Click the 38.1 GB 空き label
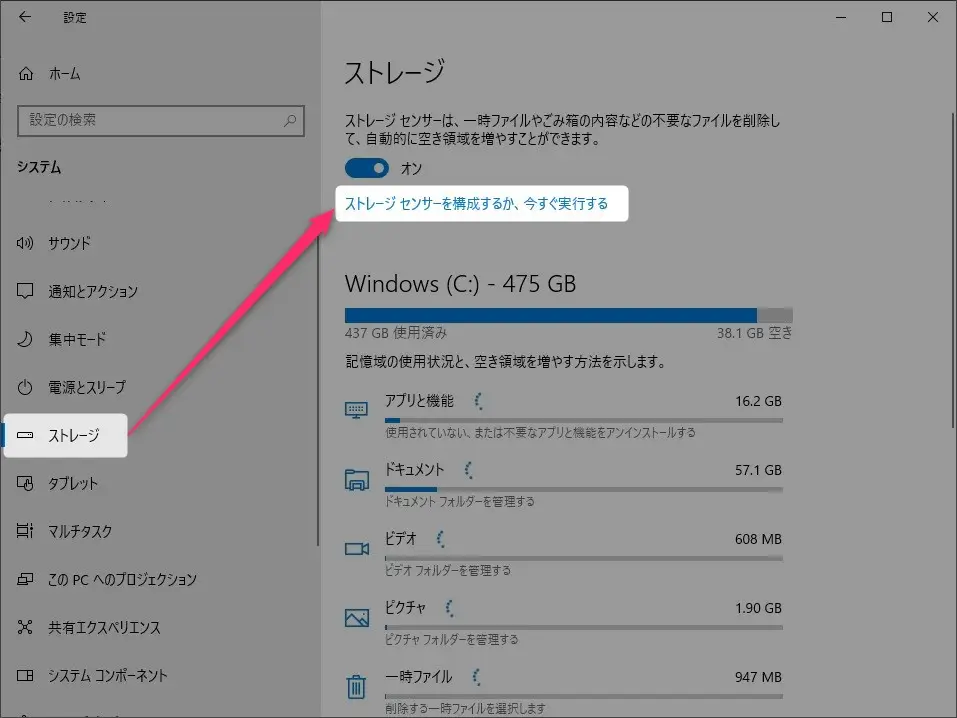Viewport: 957px width, 718px height. 754,333
